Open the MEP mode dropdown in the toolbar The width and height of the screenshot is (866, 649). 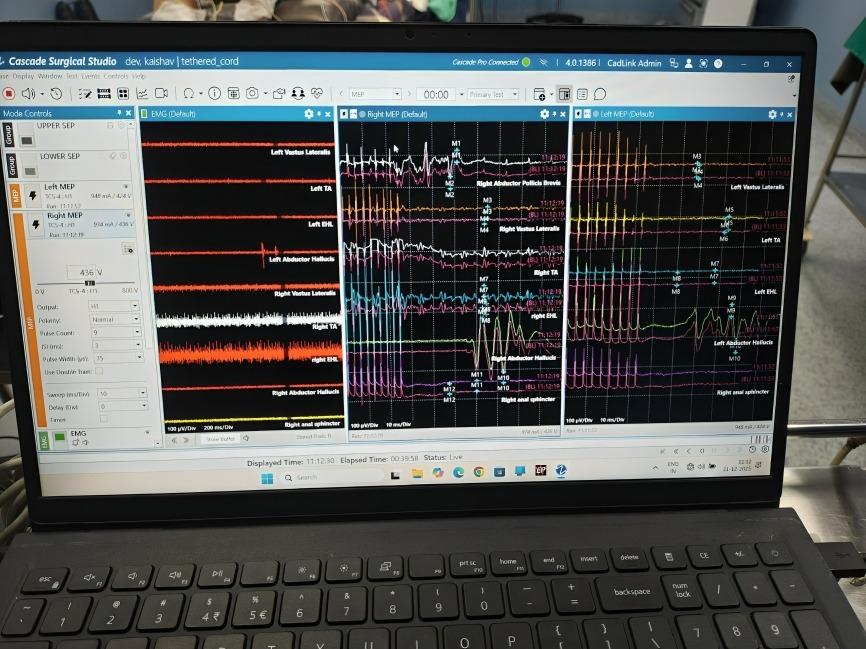[375, 94]
